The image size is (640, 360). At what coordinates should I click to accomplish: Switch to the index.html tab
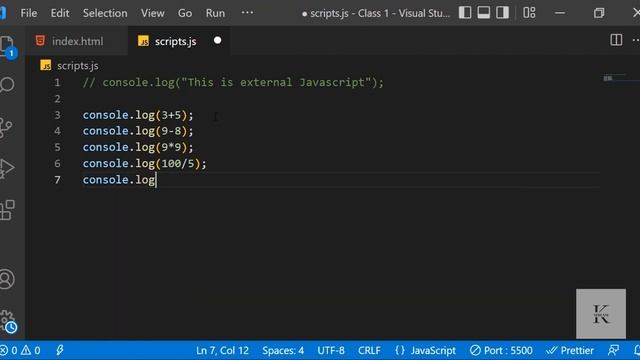click(x=77, y=41)
